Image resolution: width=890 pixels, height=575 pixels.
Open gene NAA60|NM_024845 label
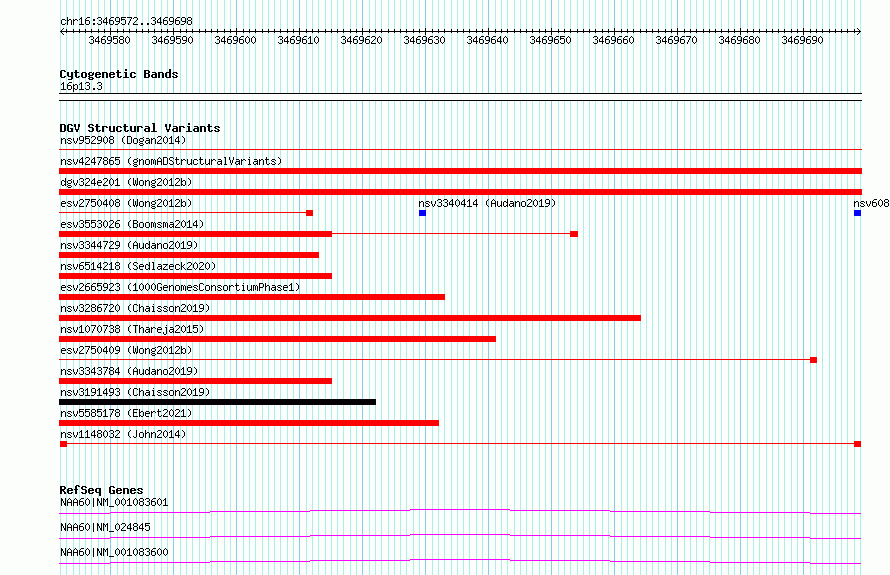click(105, 527)
